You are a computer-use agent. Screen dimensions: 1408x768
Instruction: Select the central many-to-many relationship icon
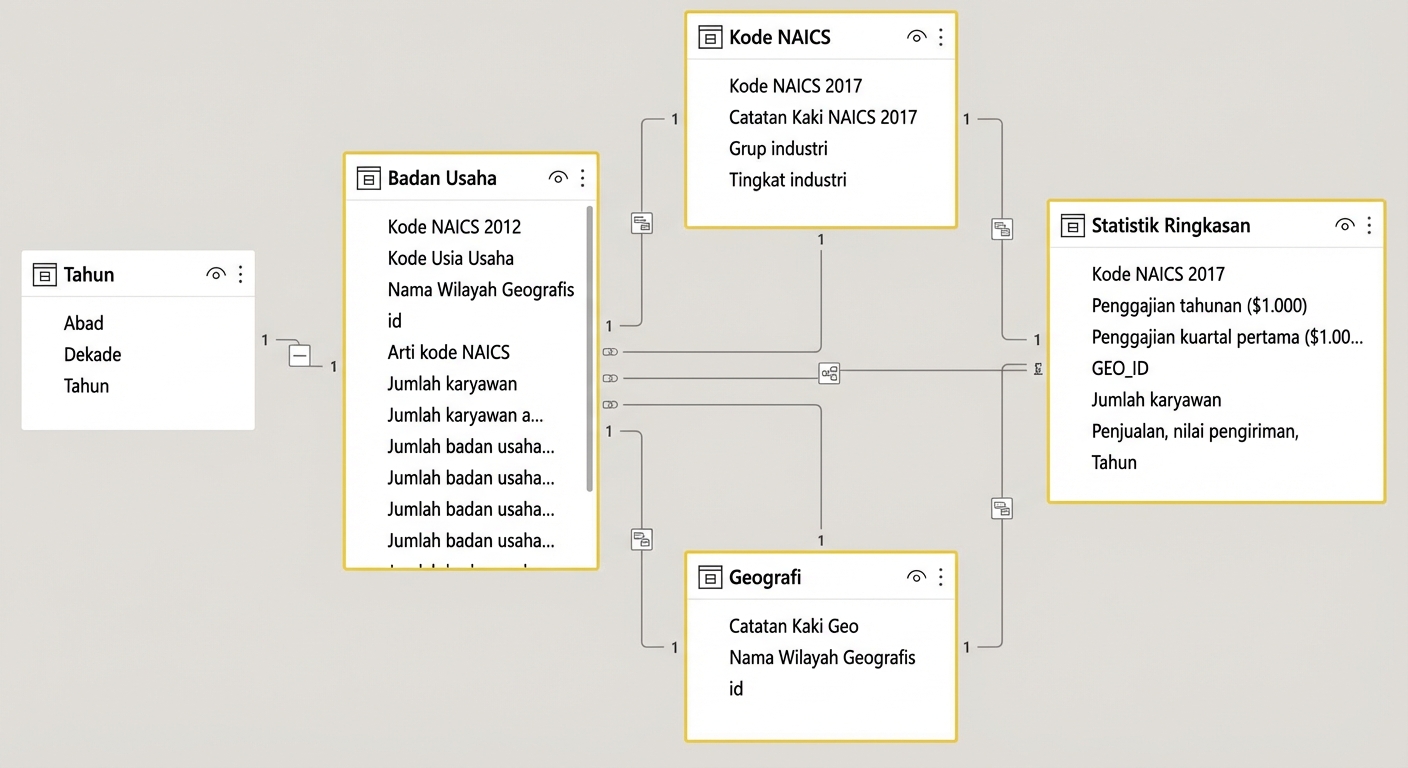click(829, 372)
